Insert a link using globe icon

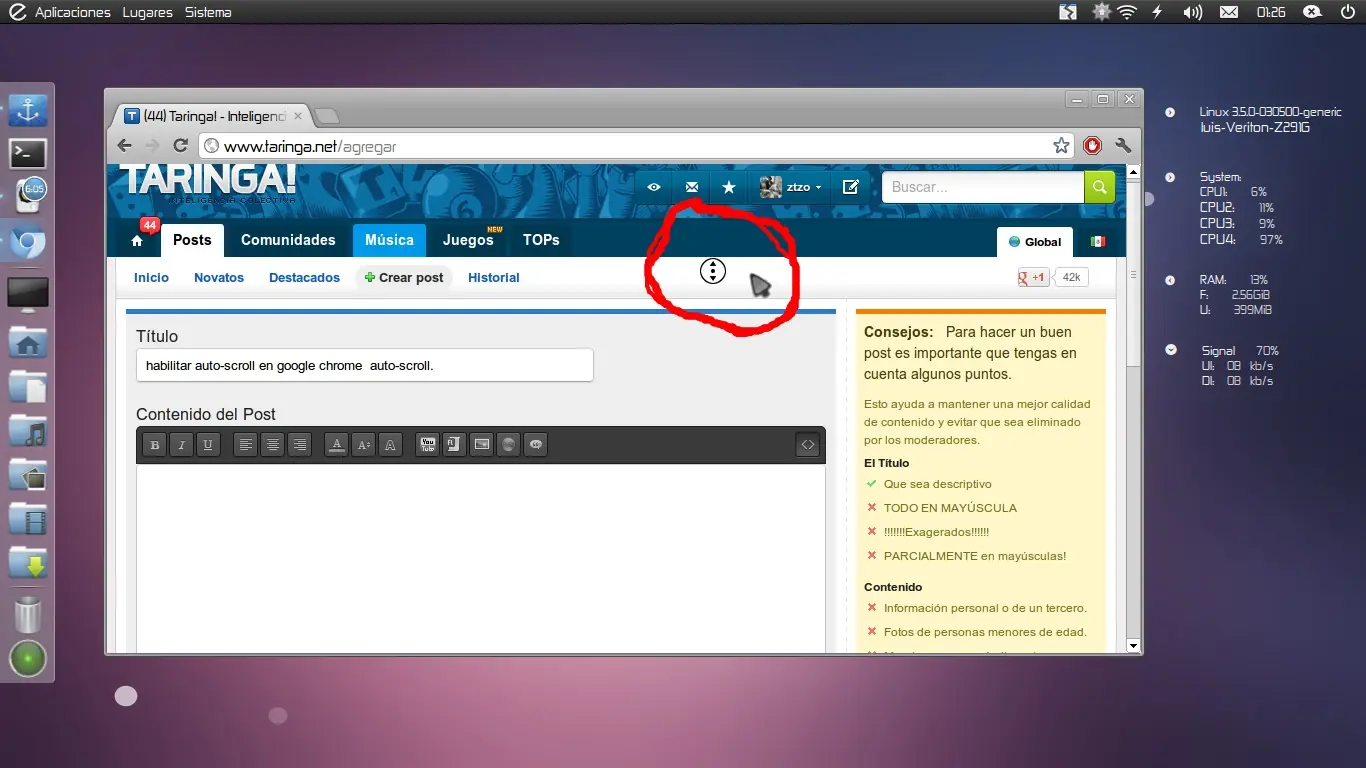click(509, 445)
